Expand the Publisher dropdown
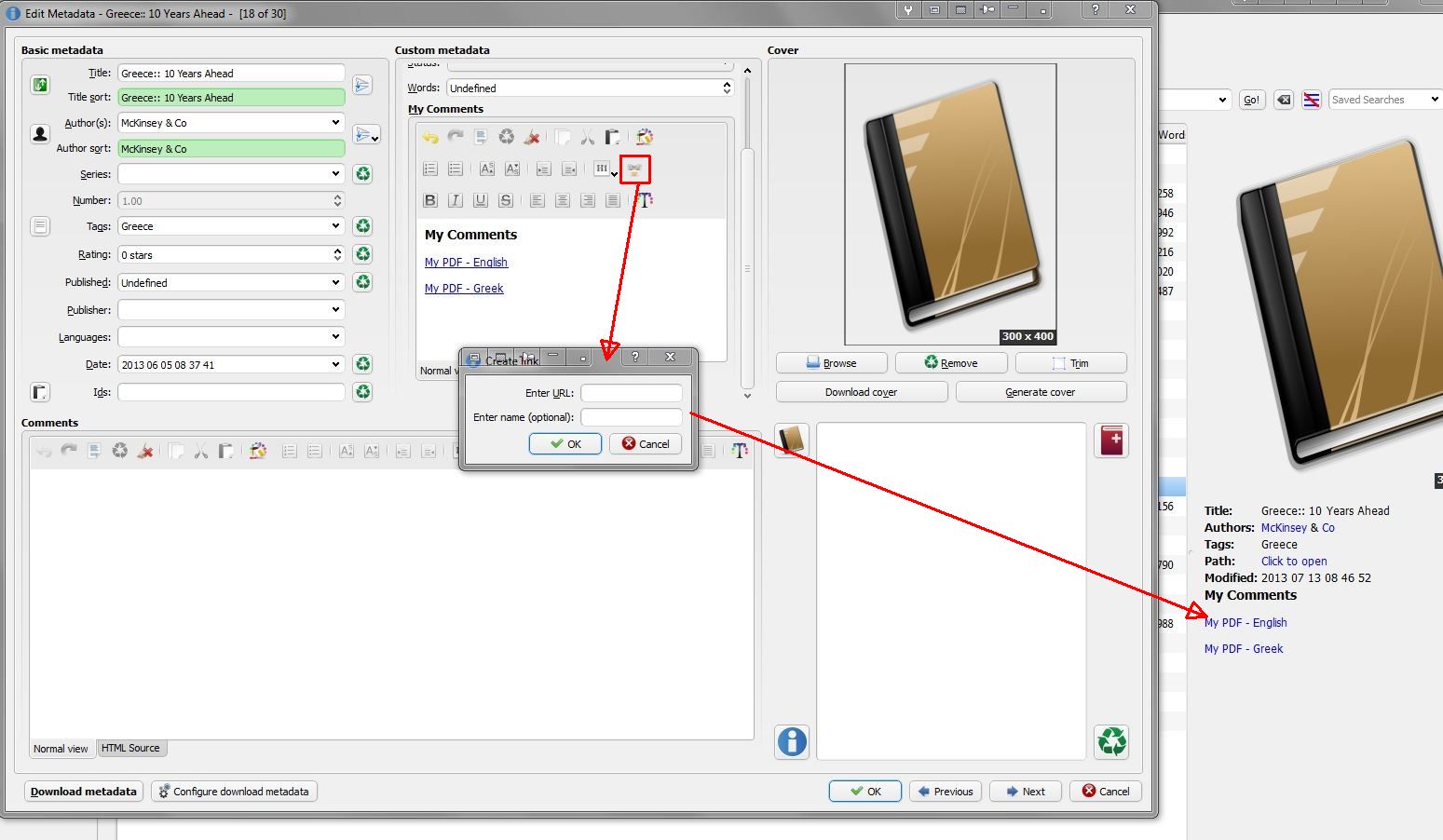Viewport: 1443px width, 840px height. (x=335, y=309)
